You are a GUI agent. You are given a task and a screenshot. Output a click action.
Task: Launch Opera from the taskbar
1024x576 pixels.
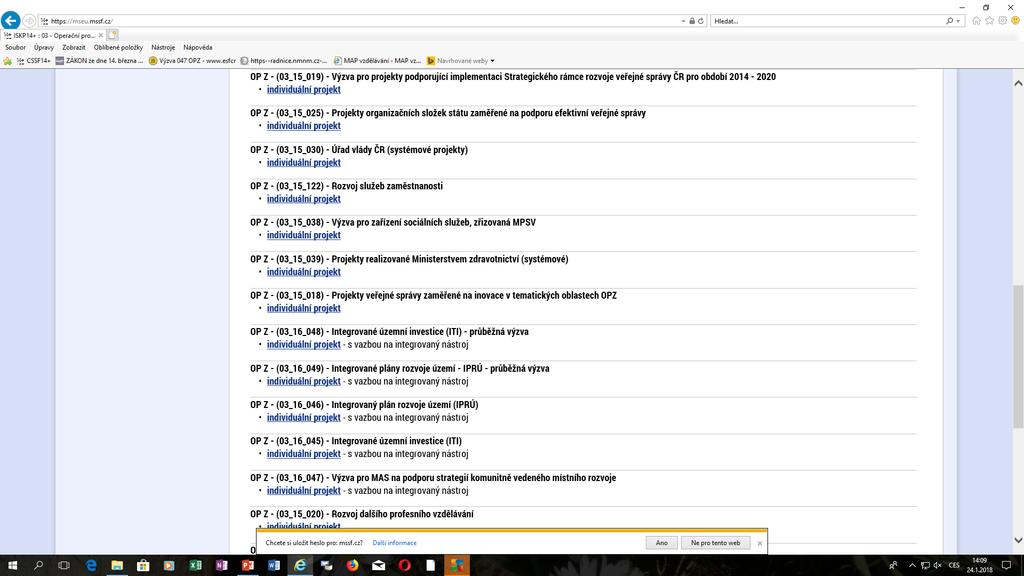pos(404,566)
